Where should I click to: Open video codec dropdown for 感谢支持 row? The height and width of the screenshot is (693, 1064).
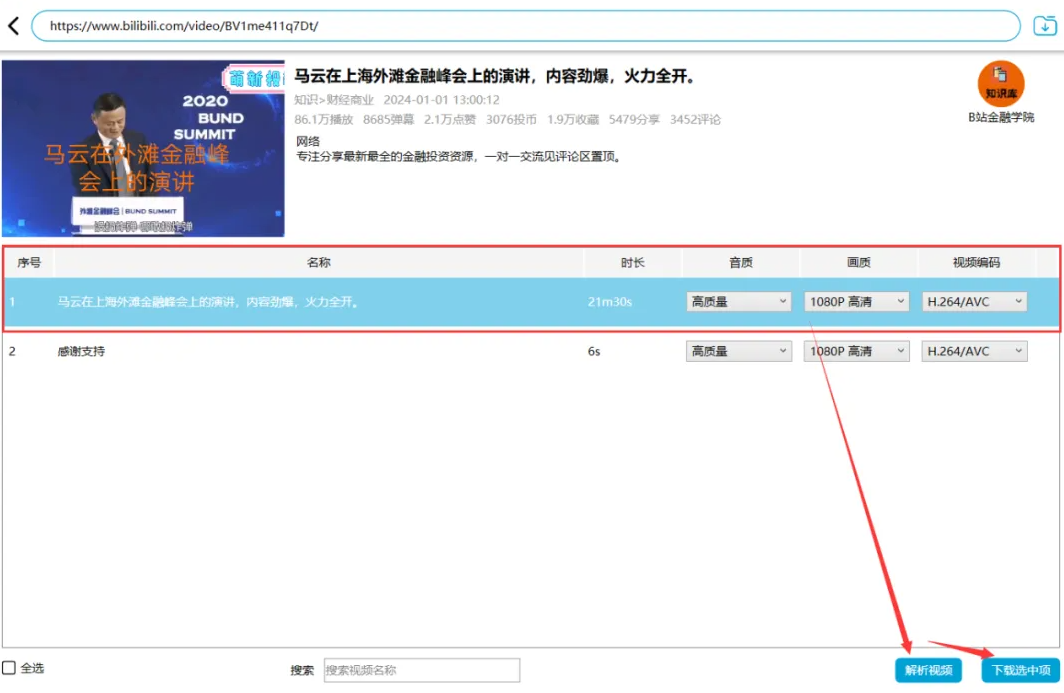974,351
